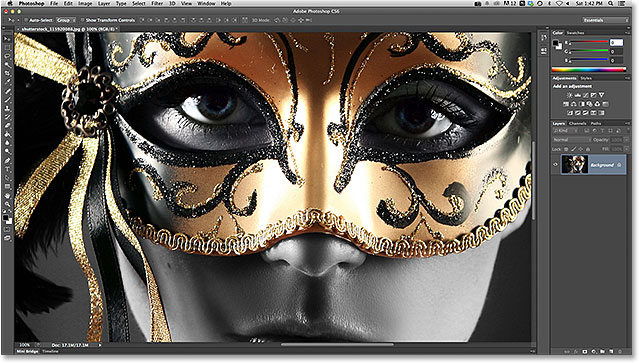Add Levels adjustment
The width and height of the screenshot is (639, 363).
click(x=577, y=95)
